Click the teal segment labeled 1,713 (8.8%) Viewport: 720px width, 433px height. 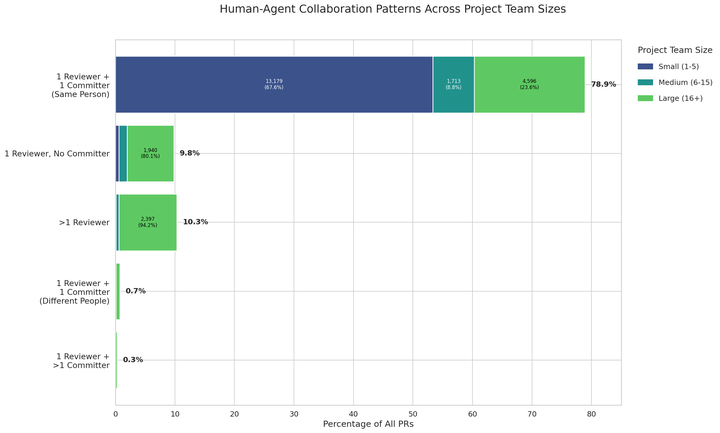click(x=454, y=84)
